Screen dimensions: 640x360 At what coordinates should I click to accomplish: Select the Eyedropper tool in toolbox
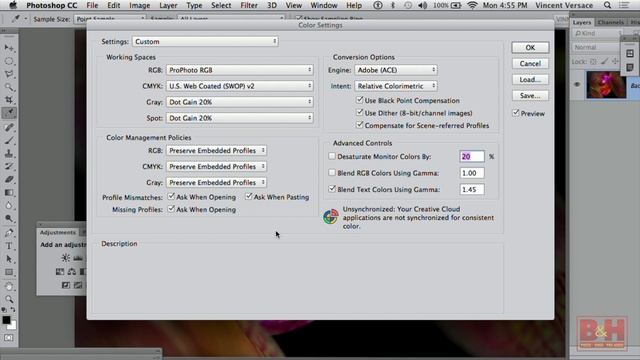[9, 113]
